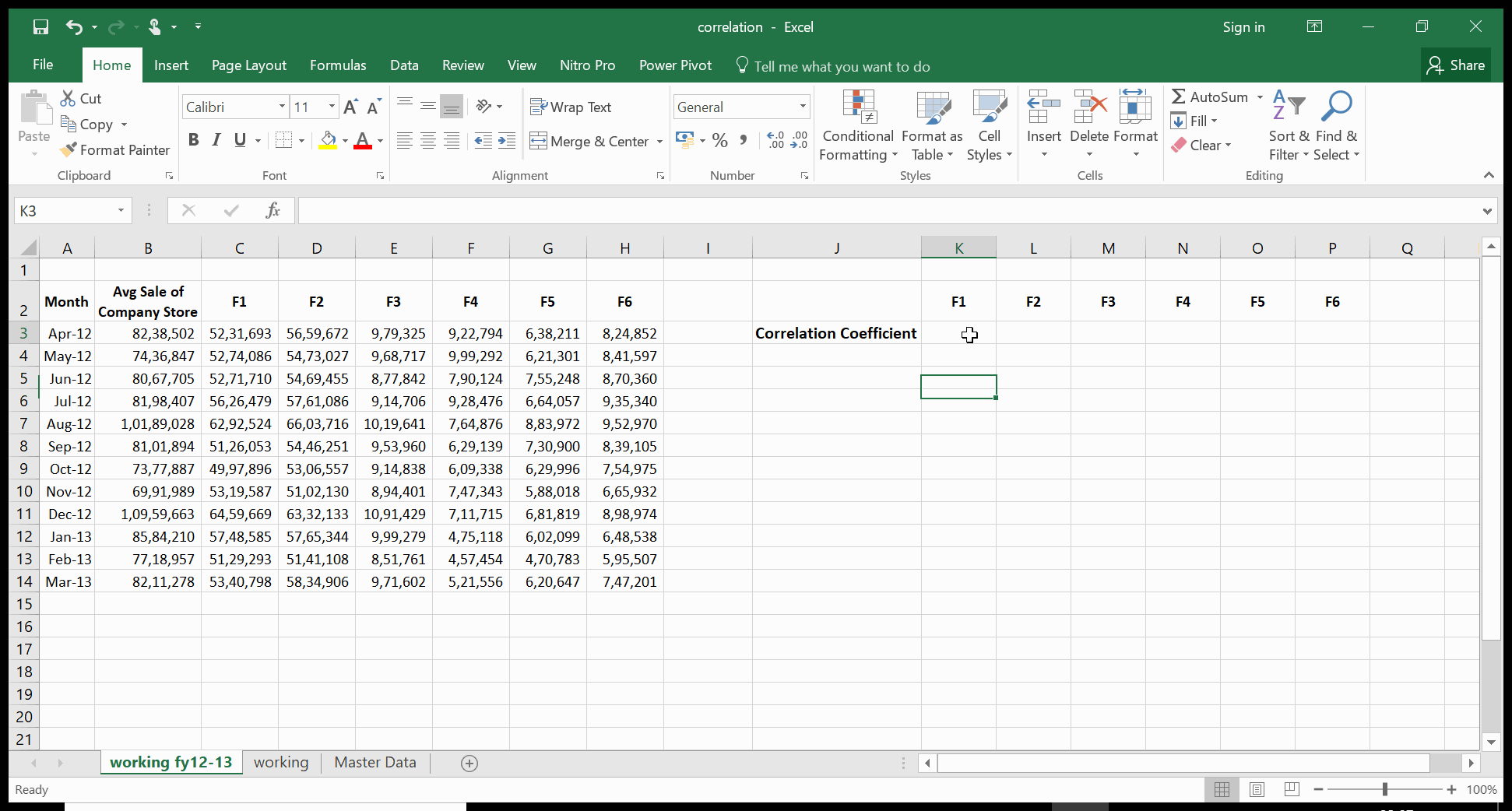This screenshot has width=1512, height=811.
Task: Click the Format Painter brush
Action: point(69,149)
